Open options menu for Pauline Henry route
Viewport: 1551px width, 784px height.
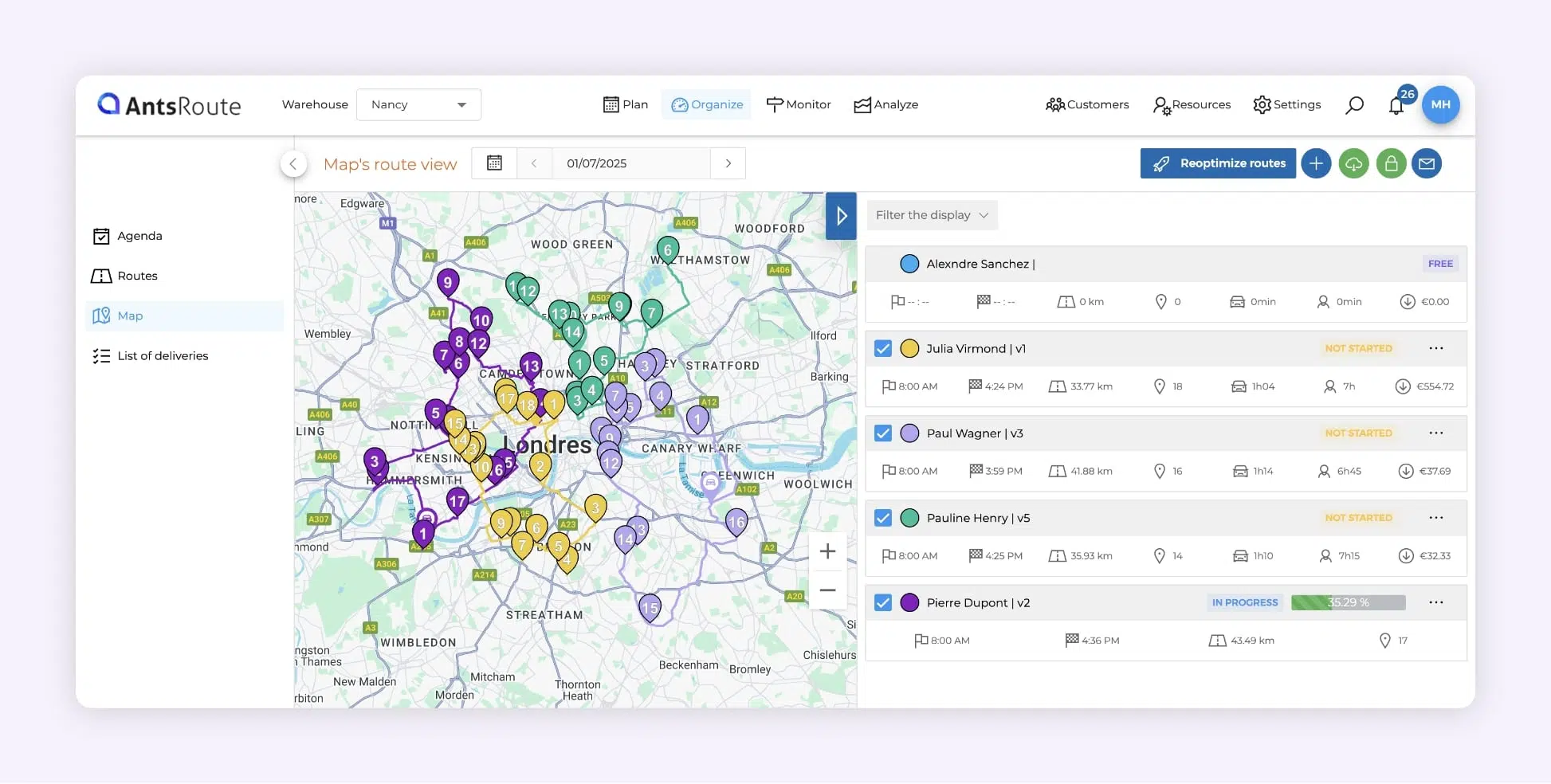pyautogui.click(x=1437, y=517)
